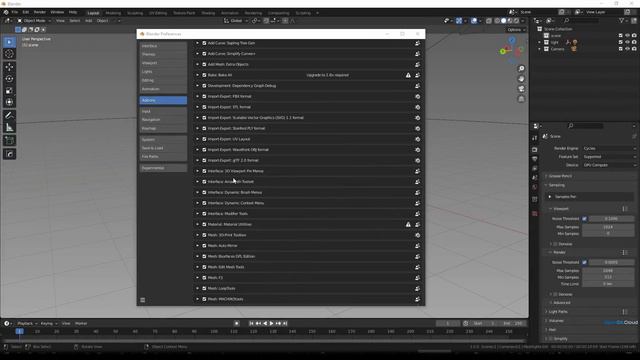Screen dimensions: 640x360
Task: Click play animation button in timeline
Action: (x=271, y=324)
